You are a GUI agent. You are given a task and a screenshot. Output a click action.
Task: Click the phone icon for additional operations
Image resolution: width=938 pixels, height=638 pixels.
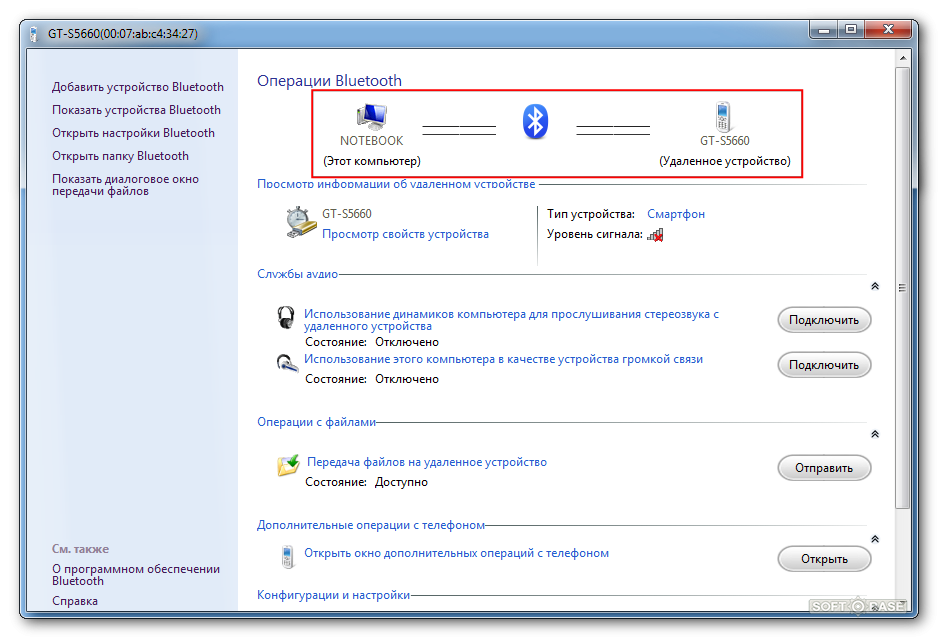(288, 556)
